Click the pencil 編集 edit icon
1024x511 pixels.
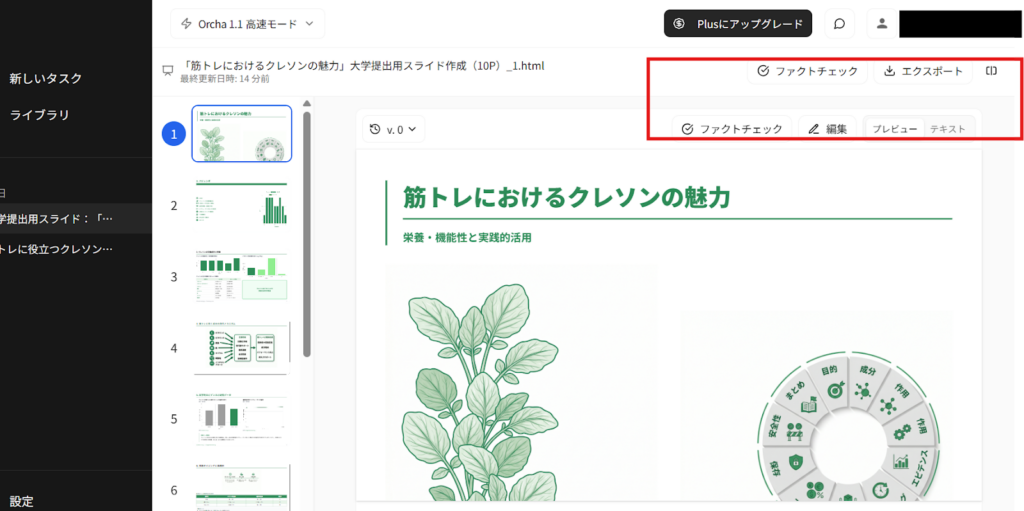pyautogui.click(x=814, y=129)
